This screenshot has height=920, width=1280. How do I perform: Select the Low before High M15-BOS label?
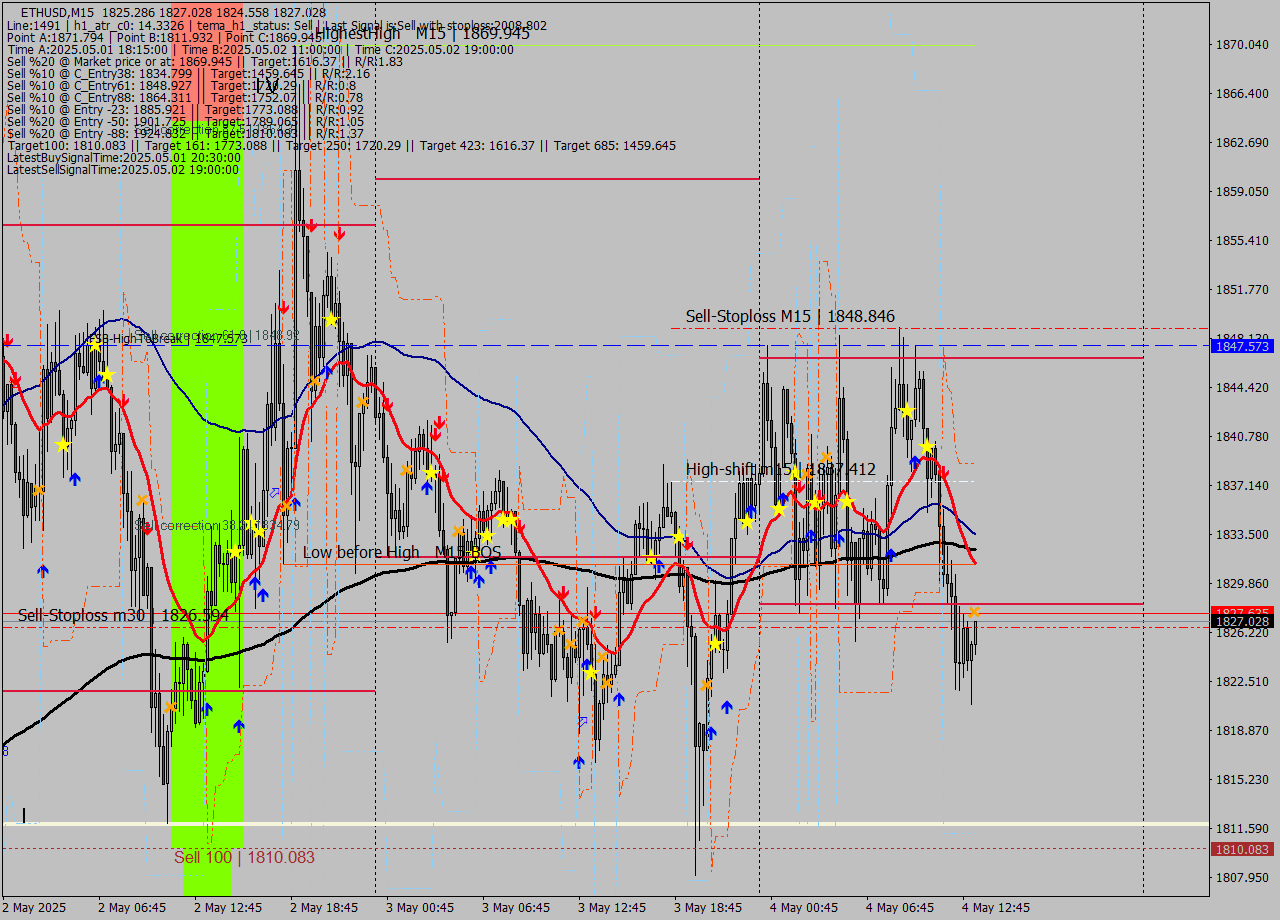[x=402, y=552]
